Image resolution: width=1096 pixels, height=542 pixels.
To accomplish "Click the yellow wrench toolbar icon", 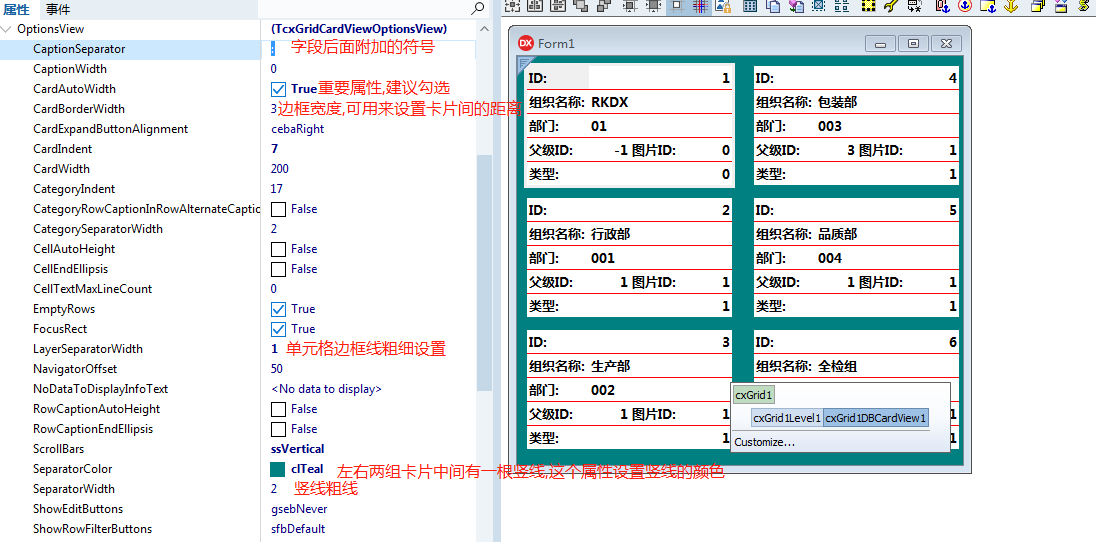I will tap(890, 6).
